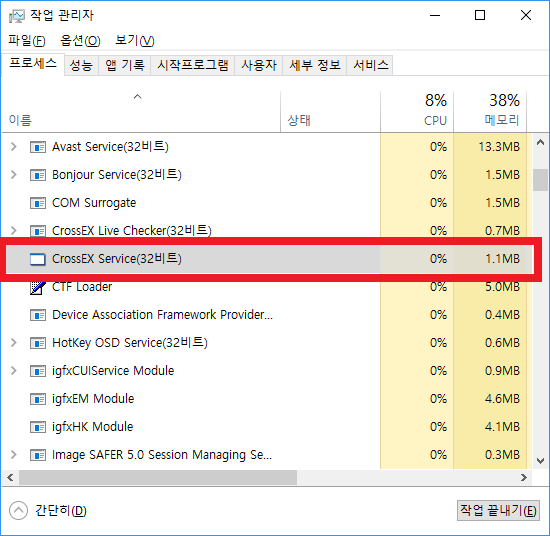Expand the Image SAFER 5.0 Session group
550x536 pixels.
click(x=14, y=455)
